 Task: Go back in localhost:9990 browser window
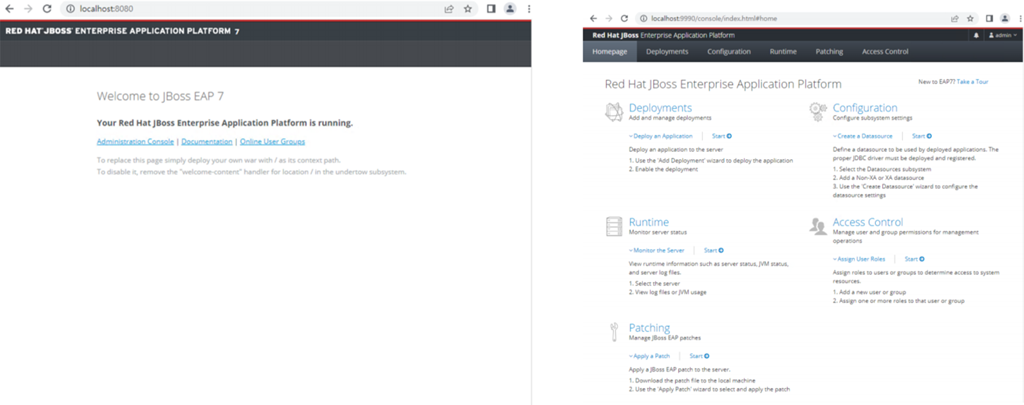(593, 18)
